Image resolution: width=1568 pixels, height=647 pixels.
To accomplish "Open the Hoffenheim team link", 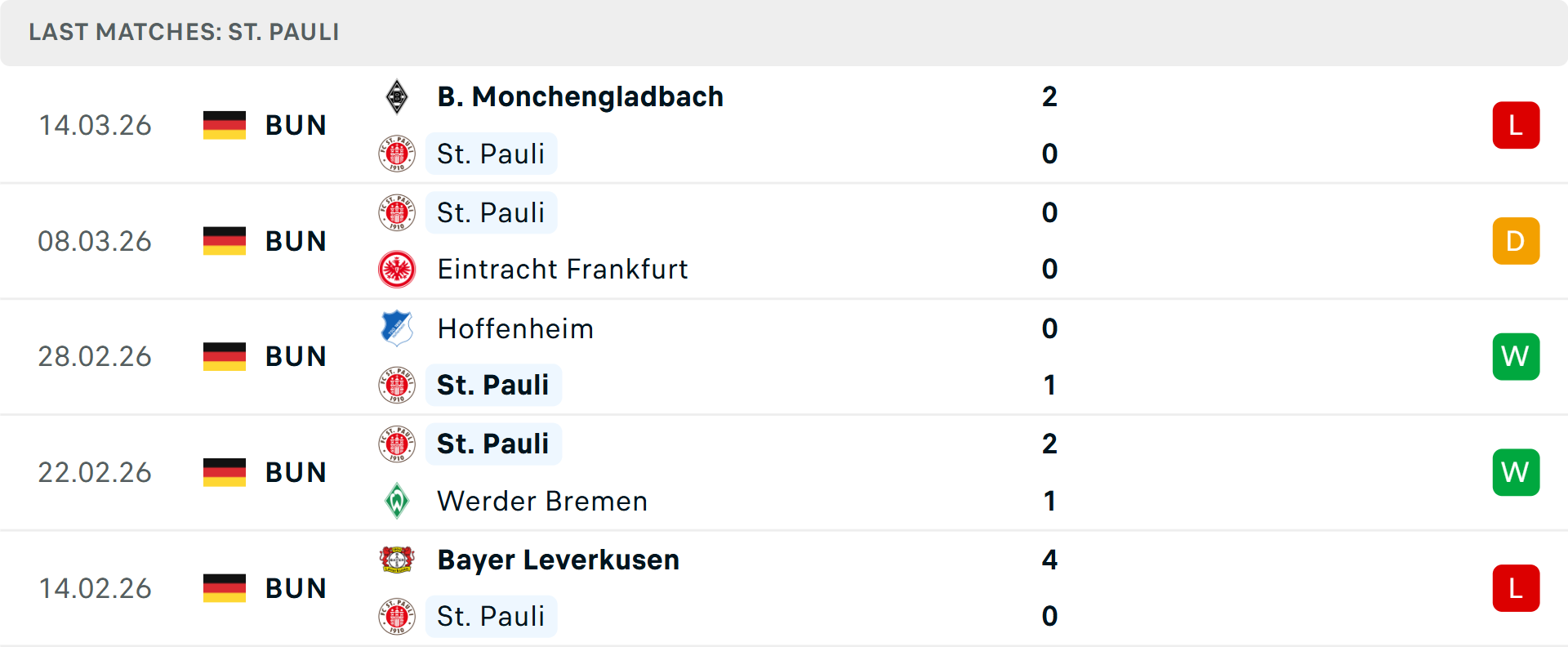I will (x=515, y=328).
